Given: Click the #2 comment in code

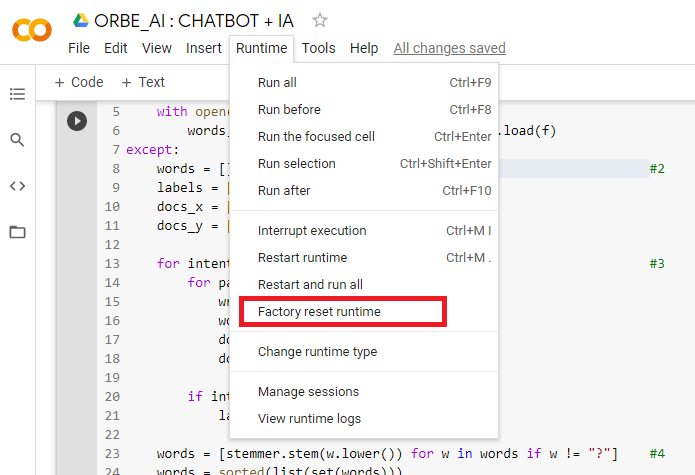Looking at the screenshot, I should click(657, 169).
